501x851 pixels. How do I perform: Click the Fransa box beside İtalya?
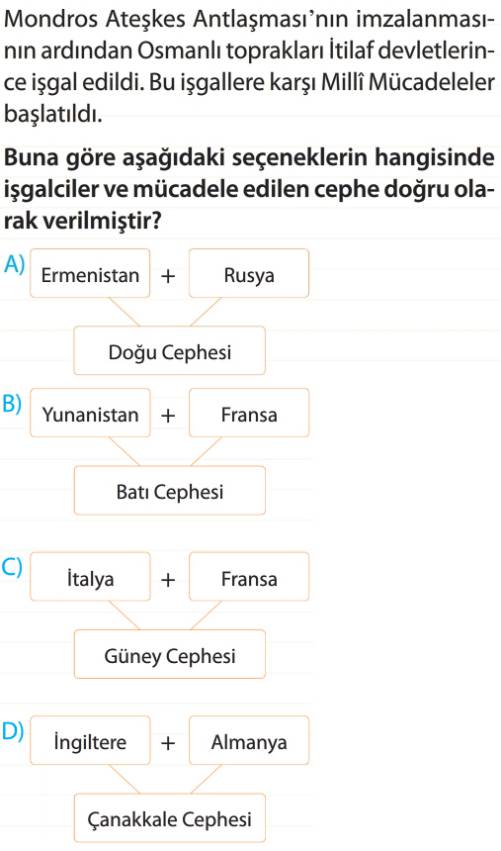coord(249,577)
